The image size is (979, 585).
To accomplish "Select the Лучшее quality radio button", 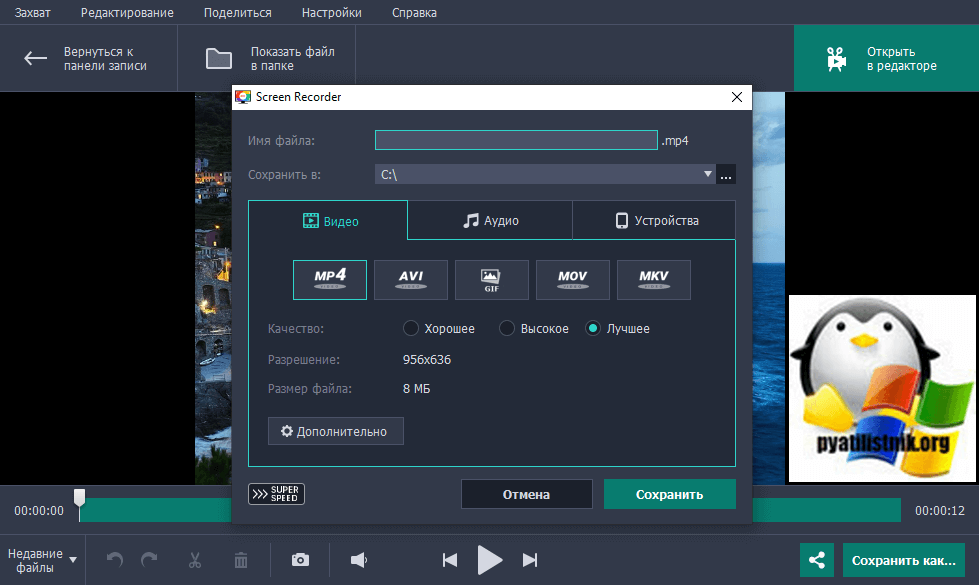I will [593, 328].
